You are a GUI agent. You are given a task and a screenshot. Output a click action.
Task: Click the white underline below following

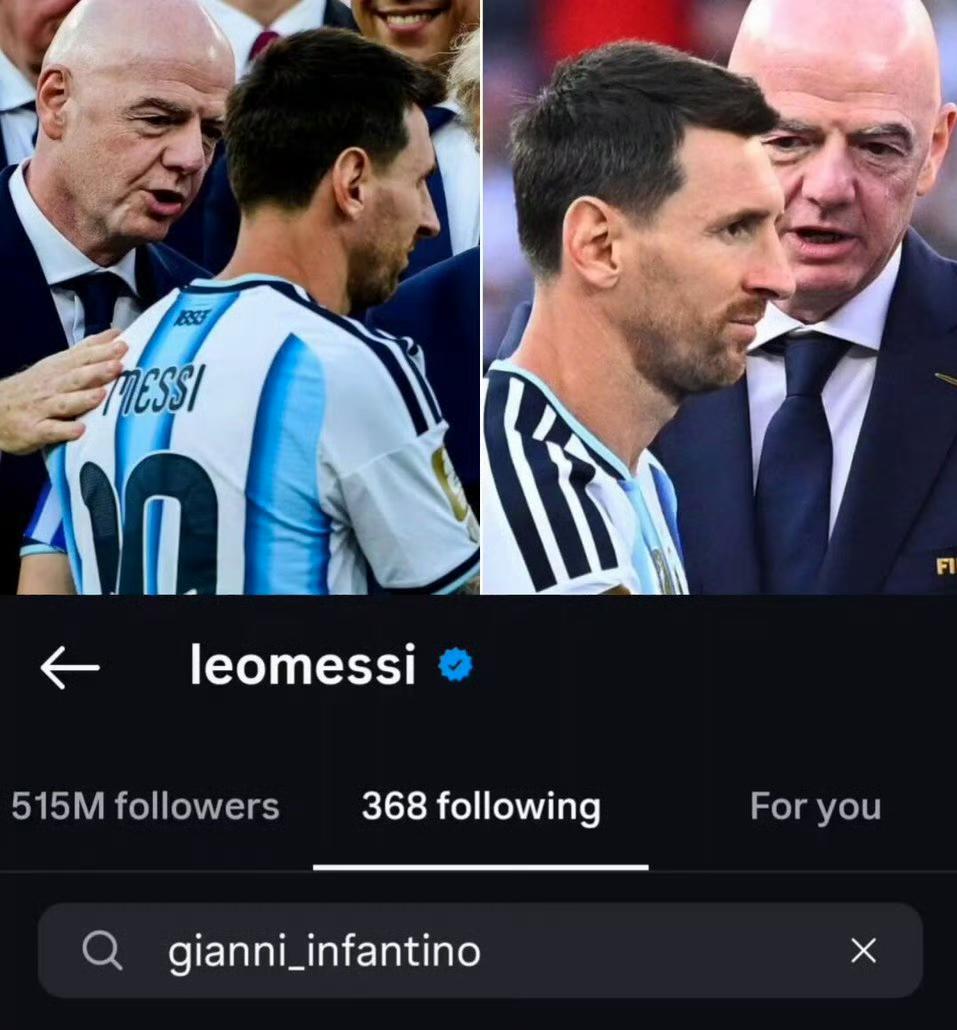(x=481, y=868)
